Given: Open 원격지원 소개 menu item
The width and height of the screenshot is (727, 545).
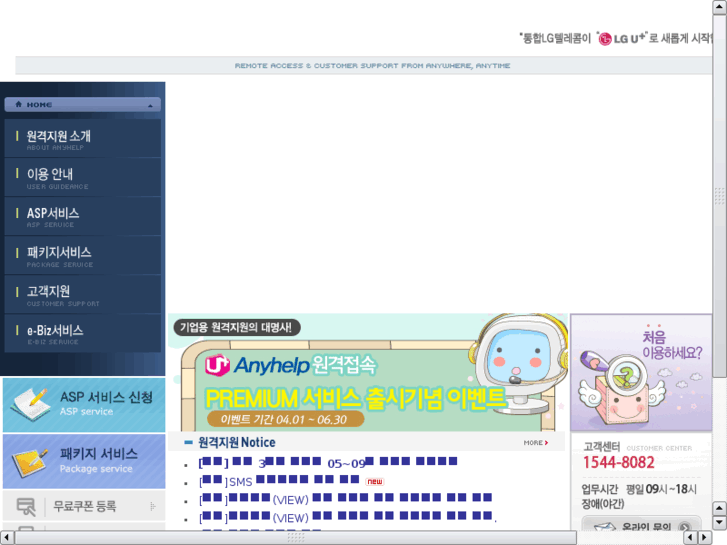Looking at the screenshot, I should [x=83, y=138].
